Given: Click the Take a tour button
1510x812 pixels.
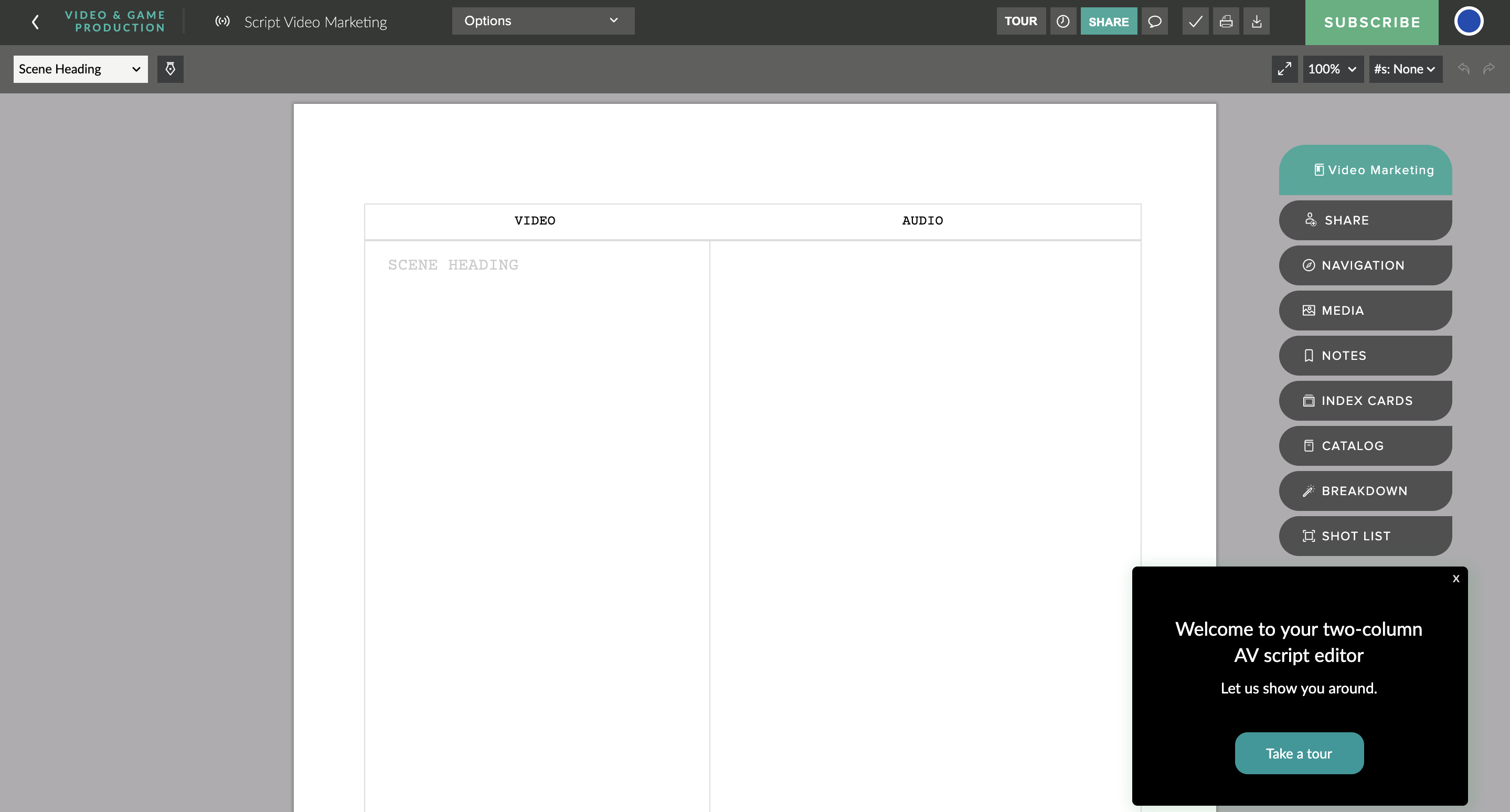Looking at the screenshot, I should click(x=1299, y=753).
